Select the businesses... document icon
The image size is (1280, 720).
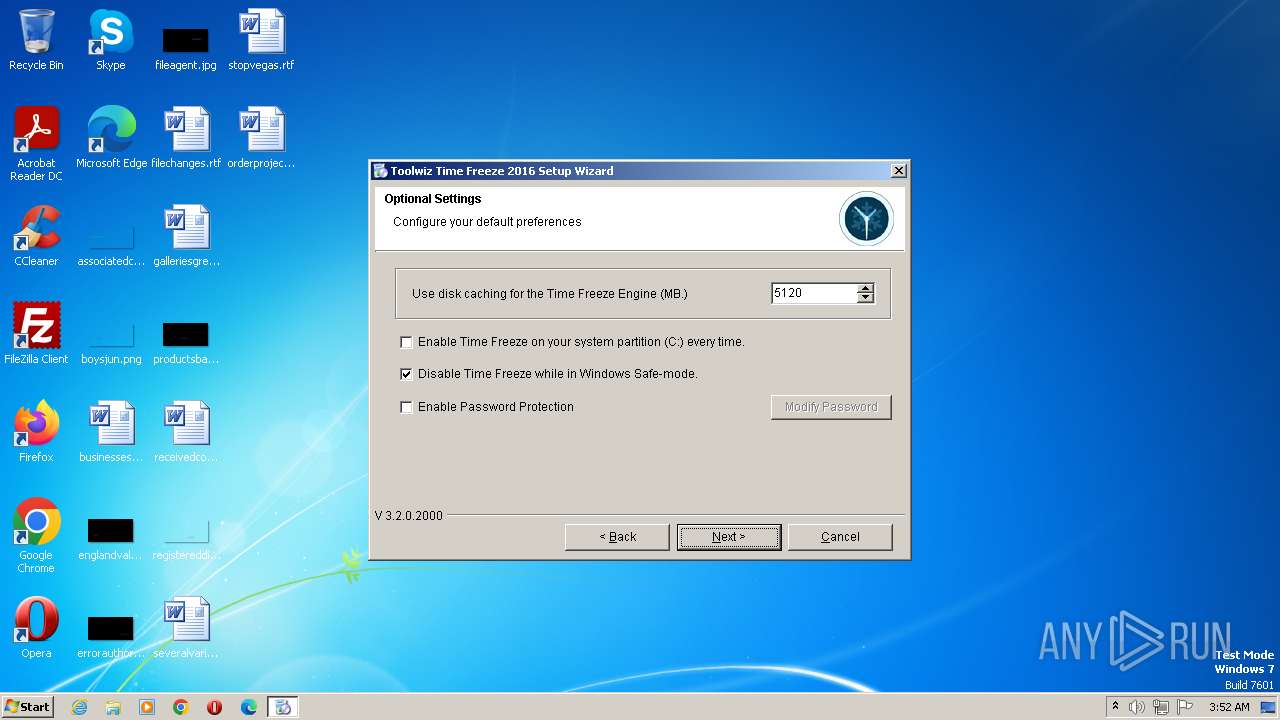[x=111, y=432]
